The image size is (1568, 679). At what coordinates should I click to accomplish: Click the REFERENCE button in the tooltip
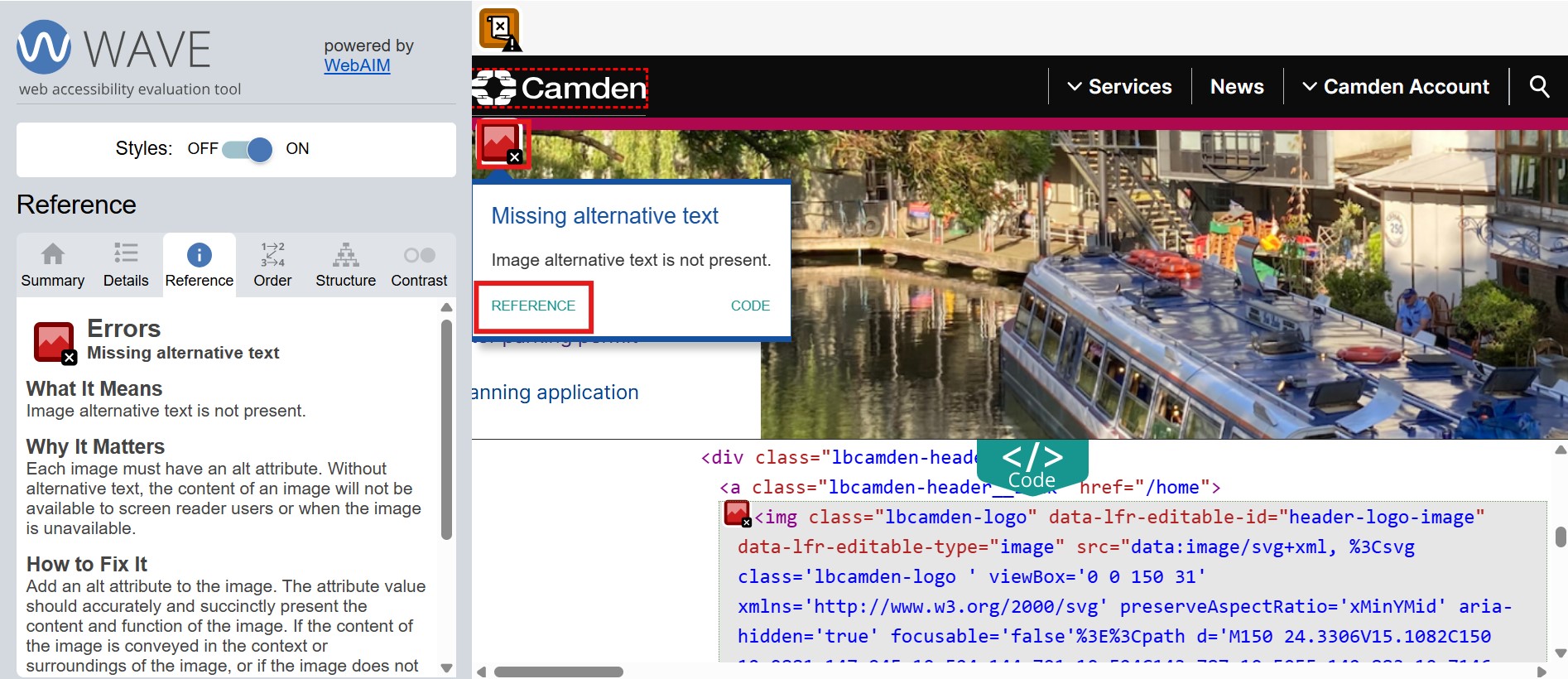click(533, 306)
